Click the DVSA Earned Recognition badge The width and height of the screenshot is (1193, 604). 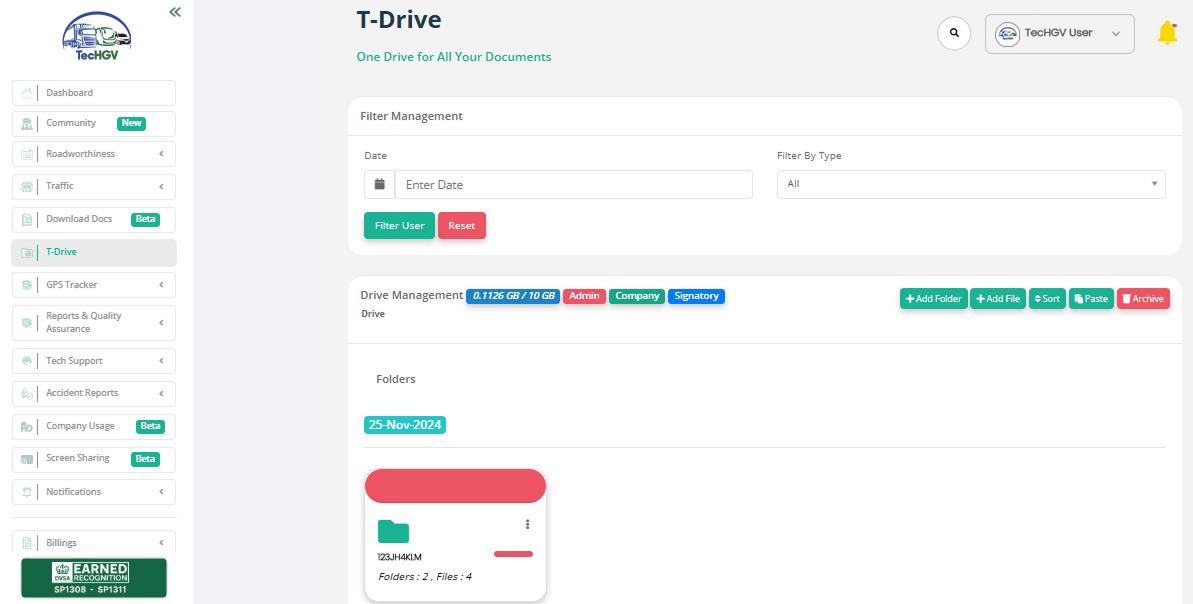coord(94,578)
